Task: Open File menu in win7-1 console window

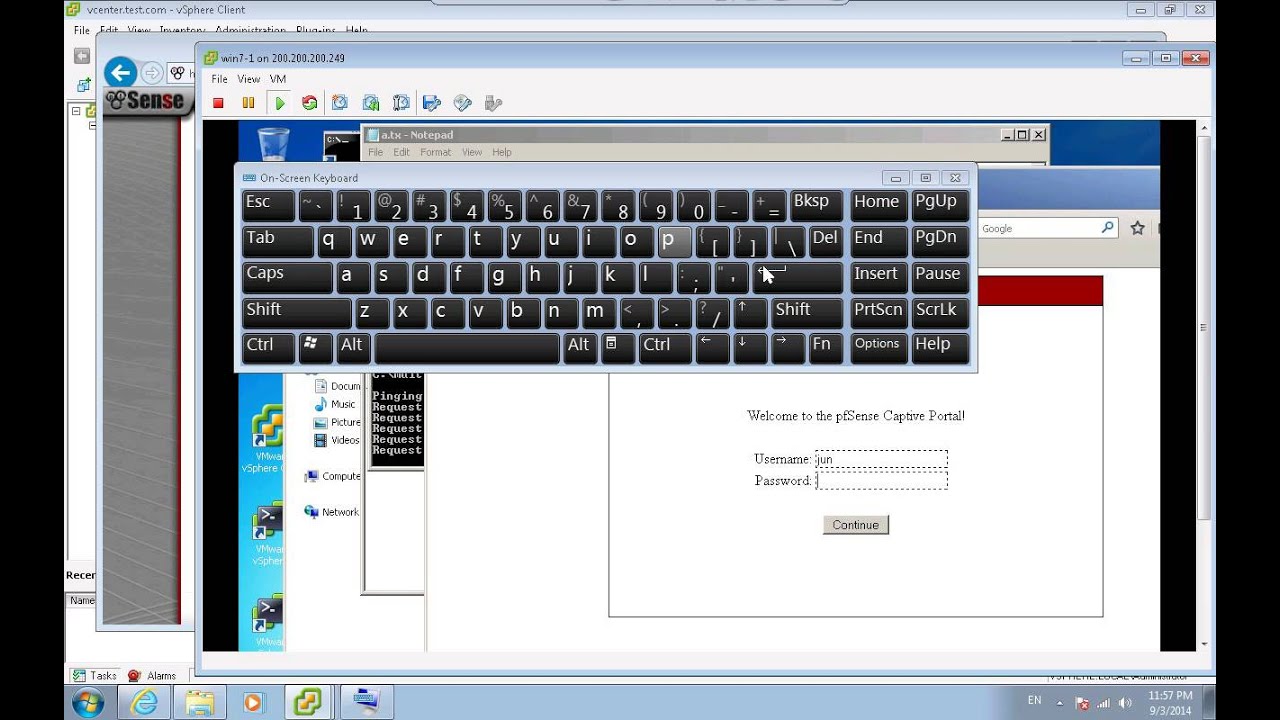Action: click(x=219, y=79)
